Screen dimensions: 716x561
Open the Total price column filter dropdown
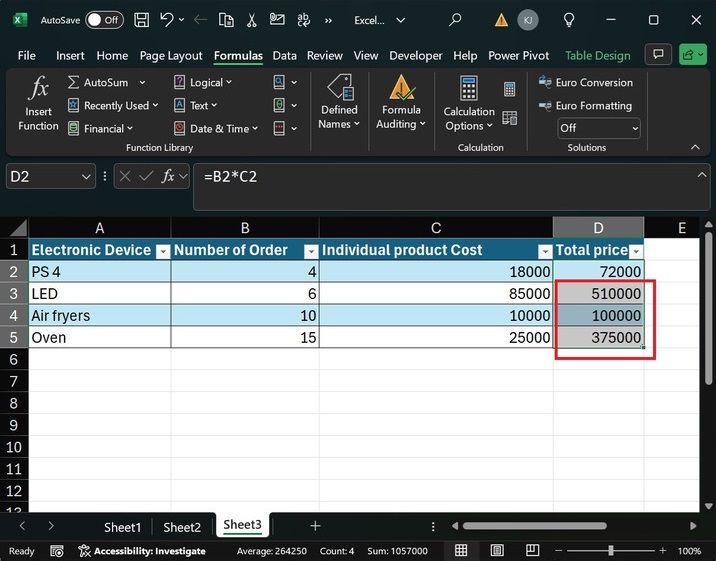pyautogui.click(x=636, y=251)
